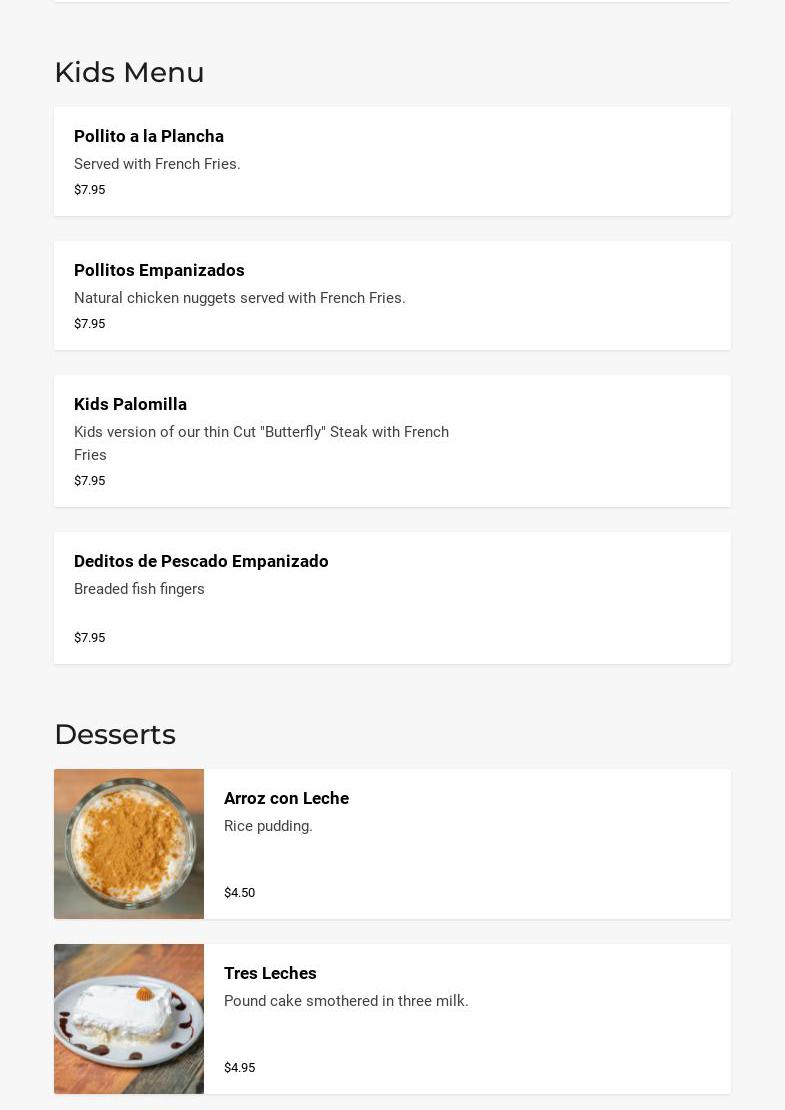785x1110 pixels.
Task: Open the Pollito a la Plancha item
Action: [149, 136]
